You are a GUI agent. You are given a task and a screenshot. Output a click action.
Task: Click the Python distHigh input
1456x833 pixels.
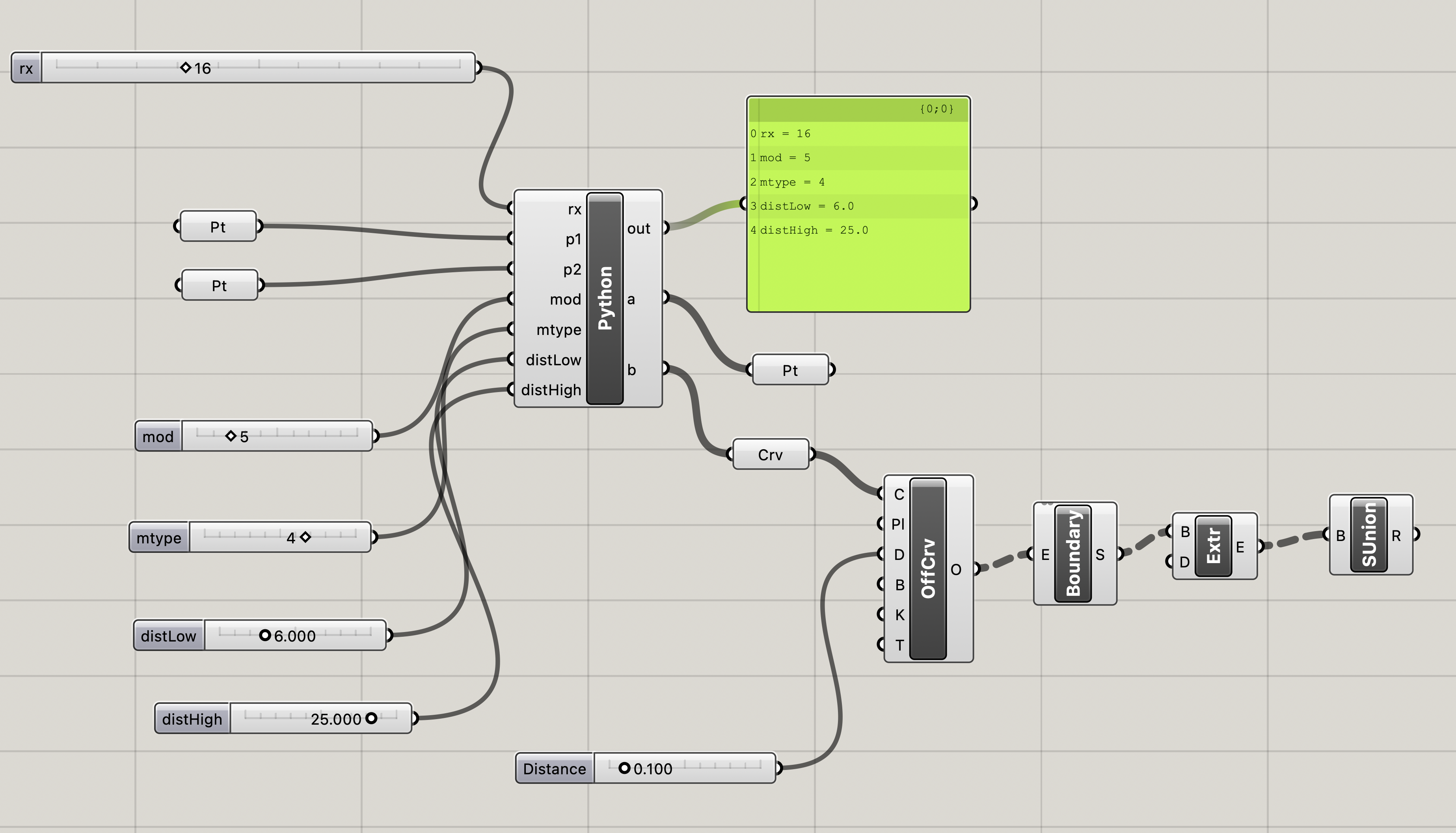[x=551, y=390]
